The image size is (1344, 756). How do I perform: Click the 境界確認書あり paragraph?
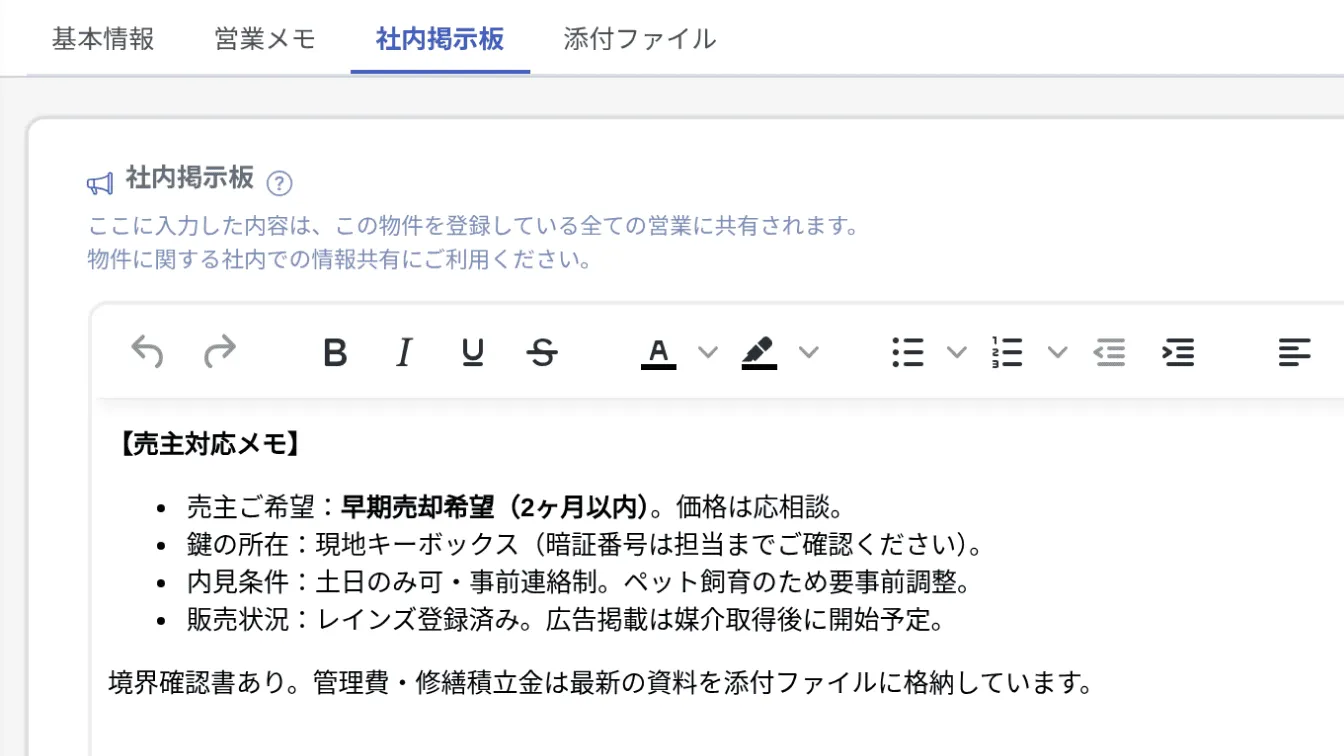tap(600, 683)
